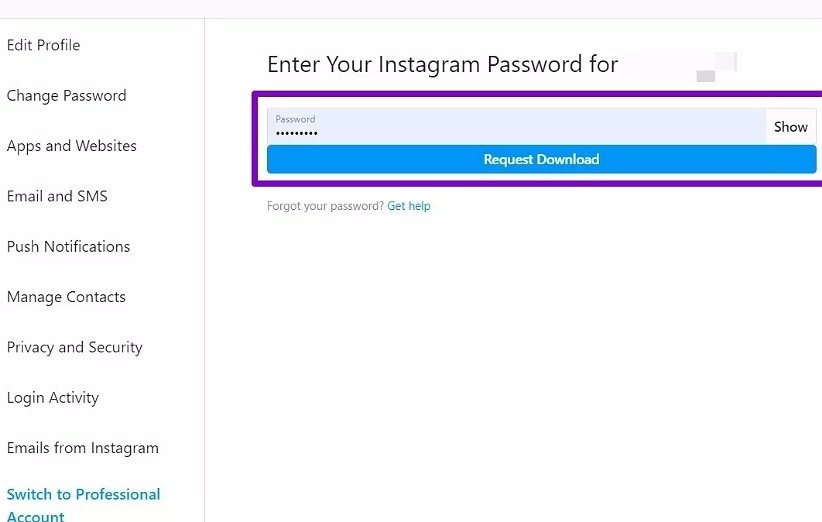View the Login Activity page

(52, 398)
